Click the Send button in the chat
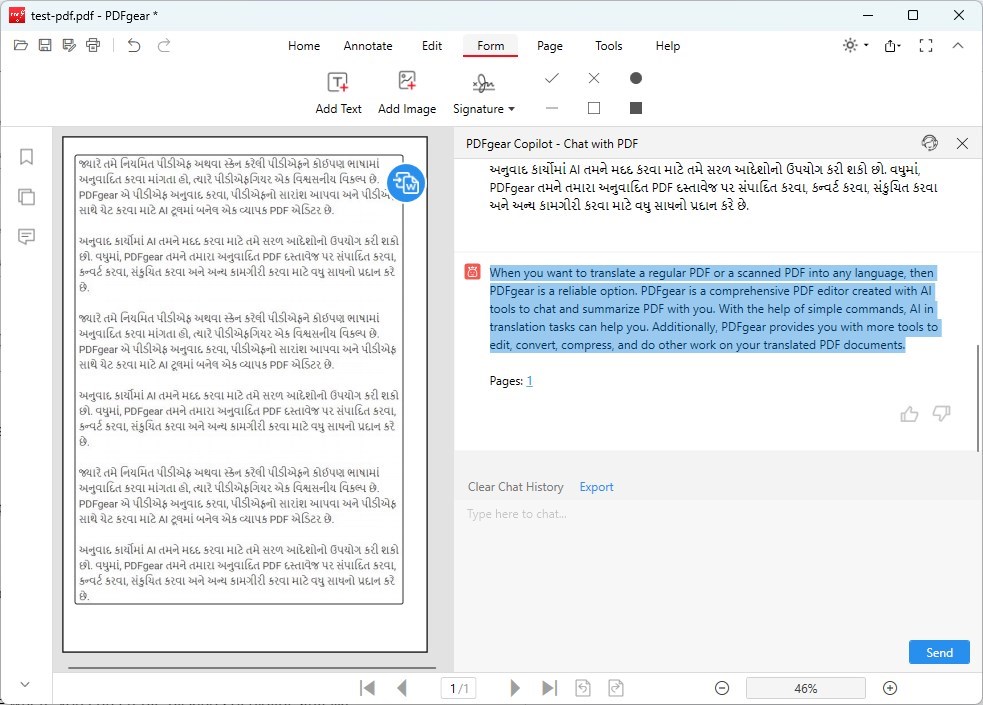The width and height of the screenshot is (983, 705). [938, 651]
